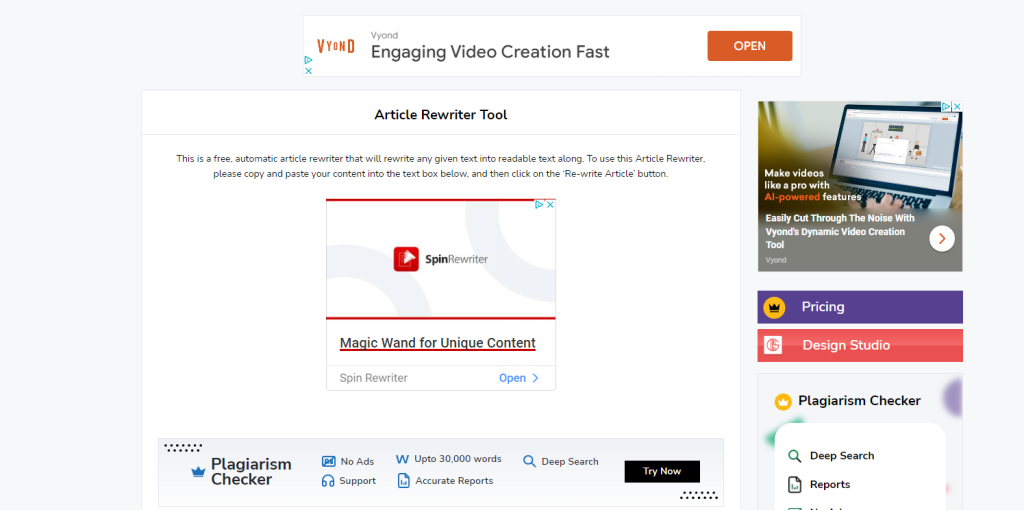Click 'Engaging Video Creation Fast' ad headline

[x=490, y=52]
